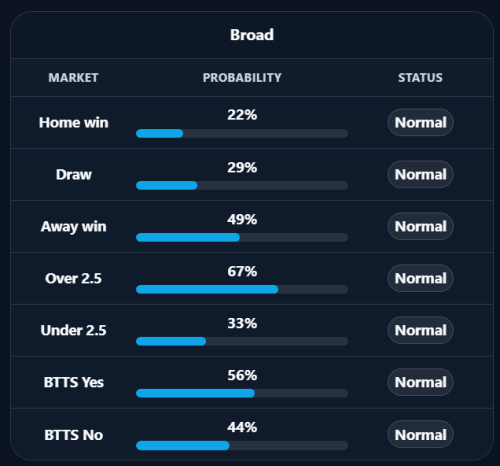
Task: Select the BTTS No Normal status pill
Action: (420, 435)
